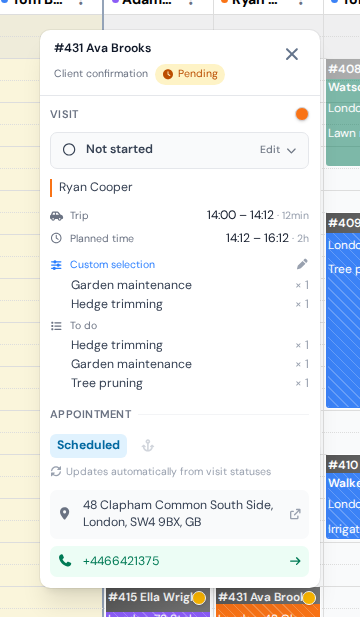Select Tree pruning in To do
Screen dimensions: 360x617
click(107, 383)
